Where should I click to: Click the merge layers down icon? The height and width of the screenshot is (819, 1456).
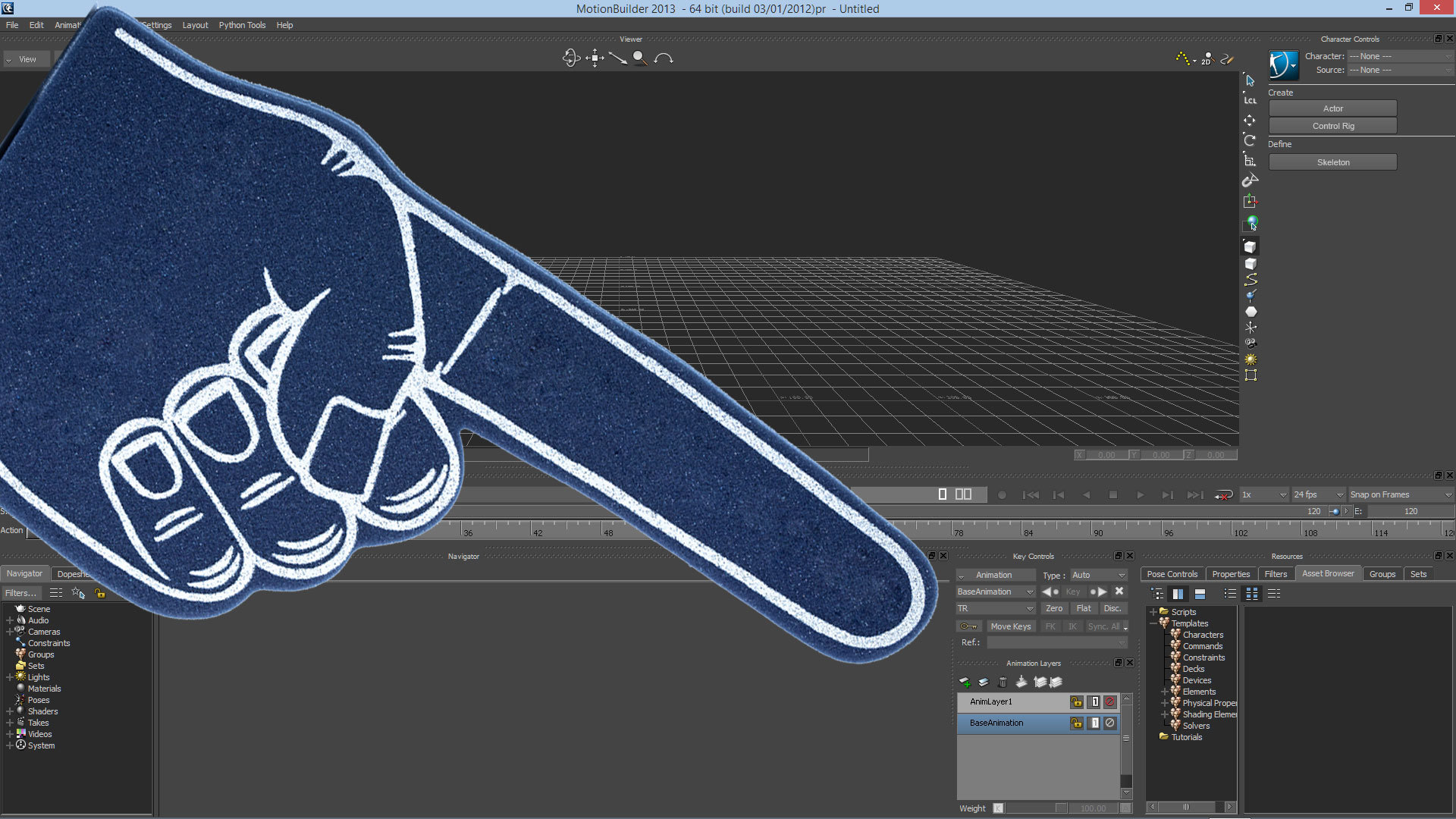[1021, 682]
